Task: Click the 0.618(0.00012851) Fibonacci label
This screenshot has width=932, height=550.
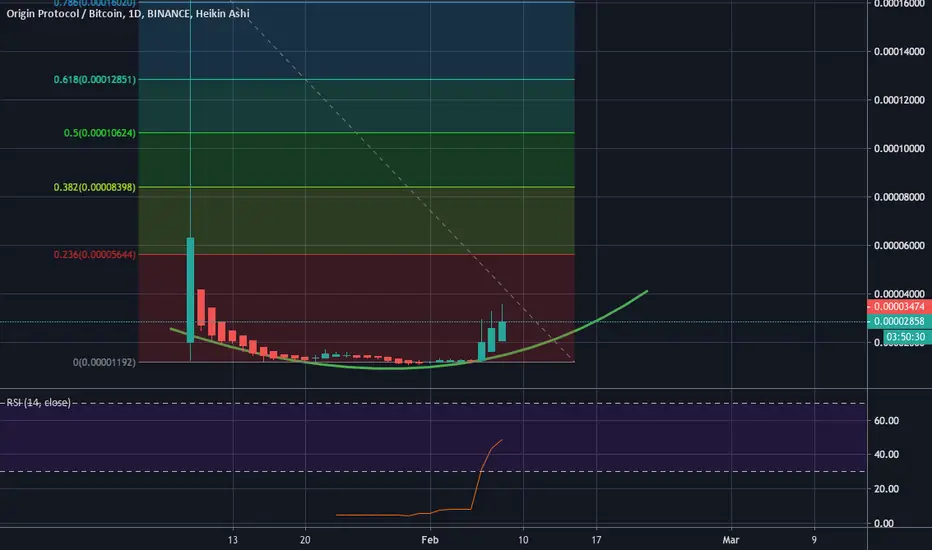Action: (x=95, y=79)
